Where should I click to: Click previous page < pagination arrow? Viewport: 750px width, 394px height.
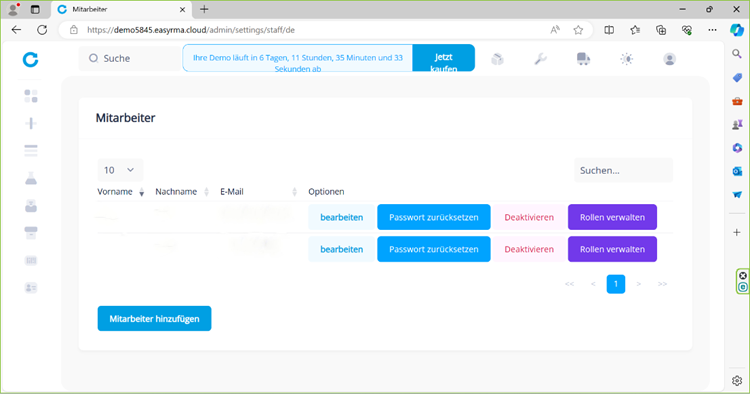click(x=593, y=284)
